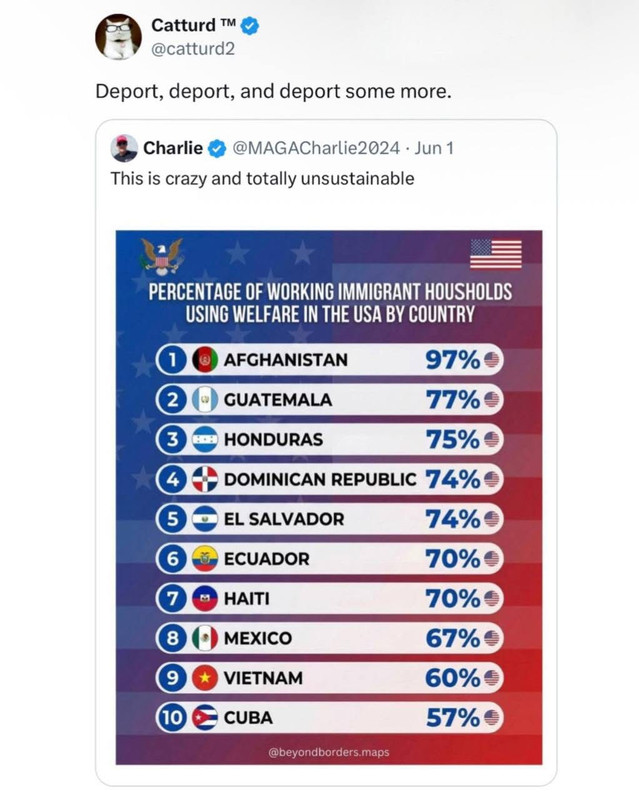Click the eagle seal in the infographic
639x800 pixels.
point(161,256)
